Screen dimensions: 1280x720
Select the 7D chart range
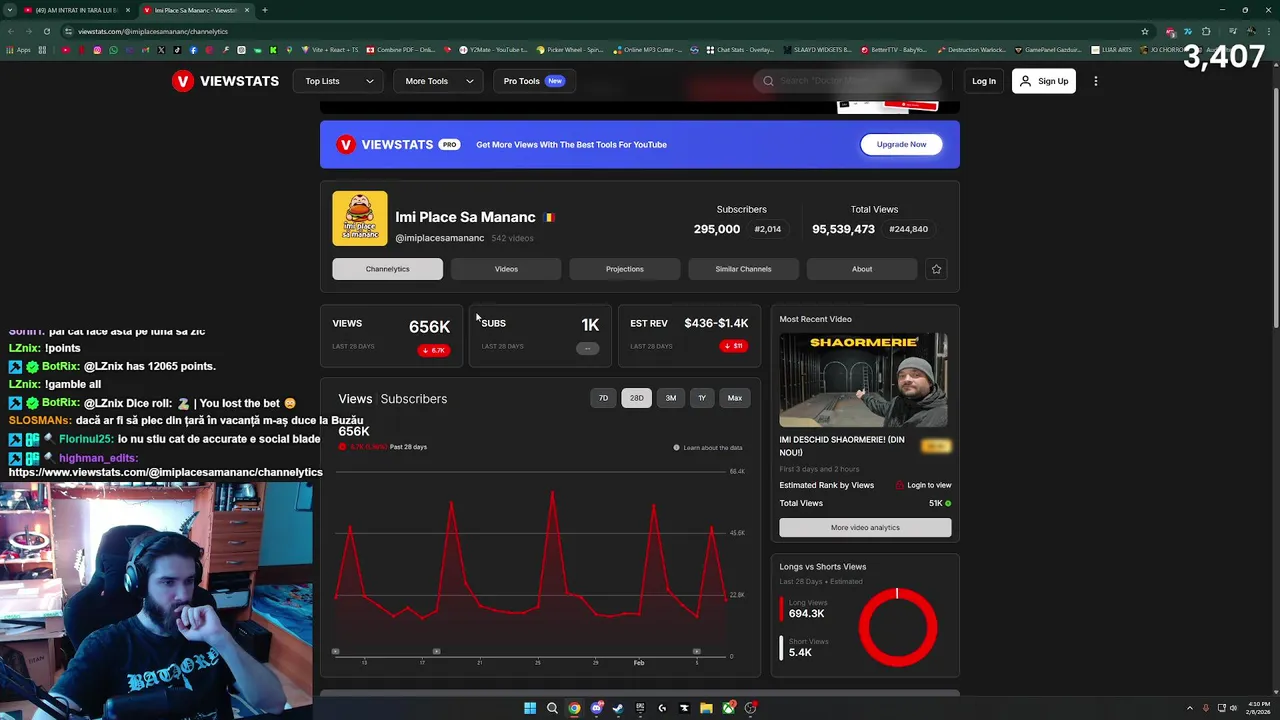pyautogui.click(x=603, y=398)
